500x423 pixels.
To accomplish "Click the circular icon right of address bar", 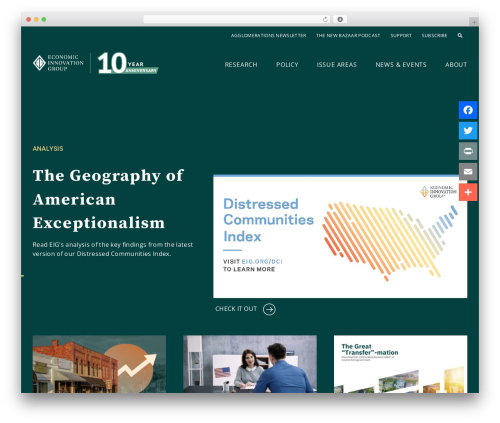I will (340, 19).
